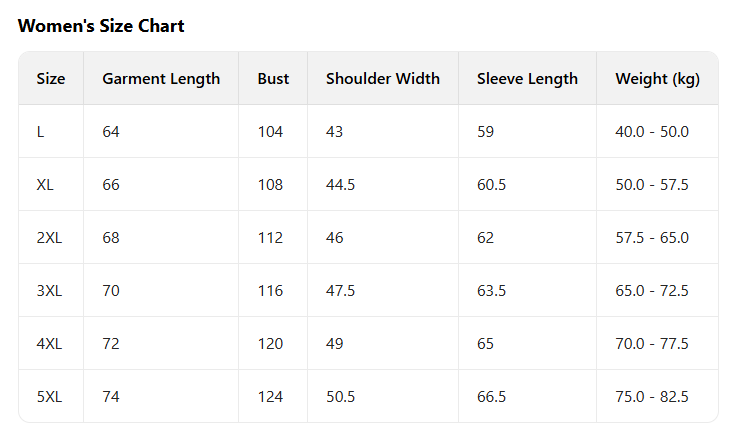Viewport: 744px width, 436px height.
Task: Select the Sleeve Length column header
Action: tap(527, 79)
